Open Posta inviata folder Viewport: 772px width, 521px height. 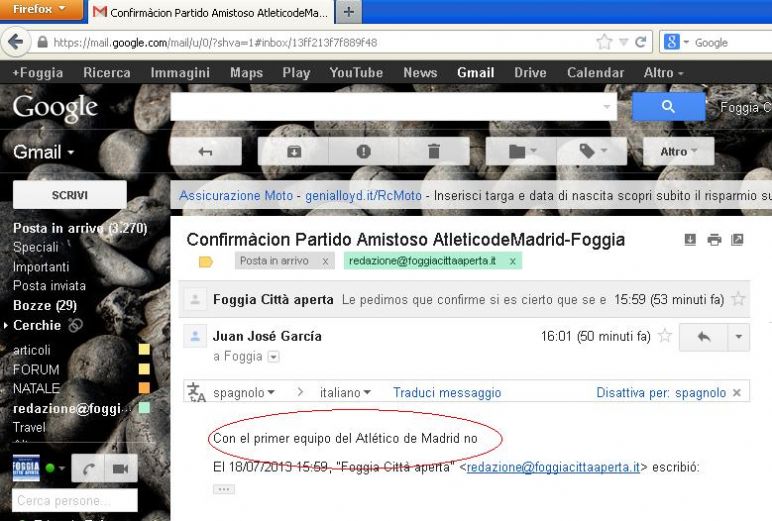[49, 286]
